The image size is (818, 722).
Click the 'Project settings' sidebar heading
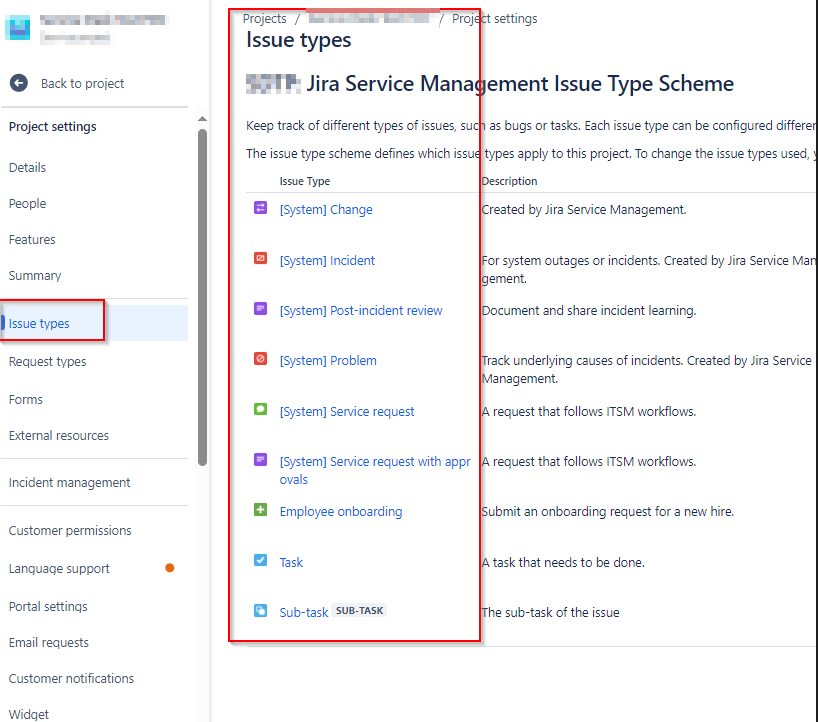click(x=53, y=127)
